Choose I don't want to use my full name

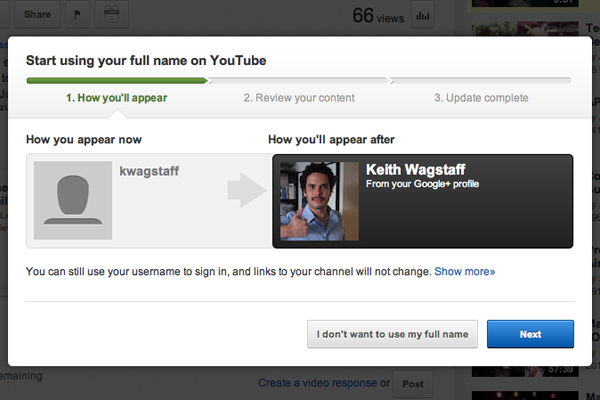(x=392, y=334)
